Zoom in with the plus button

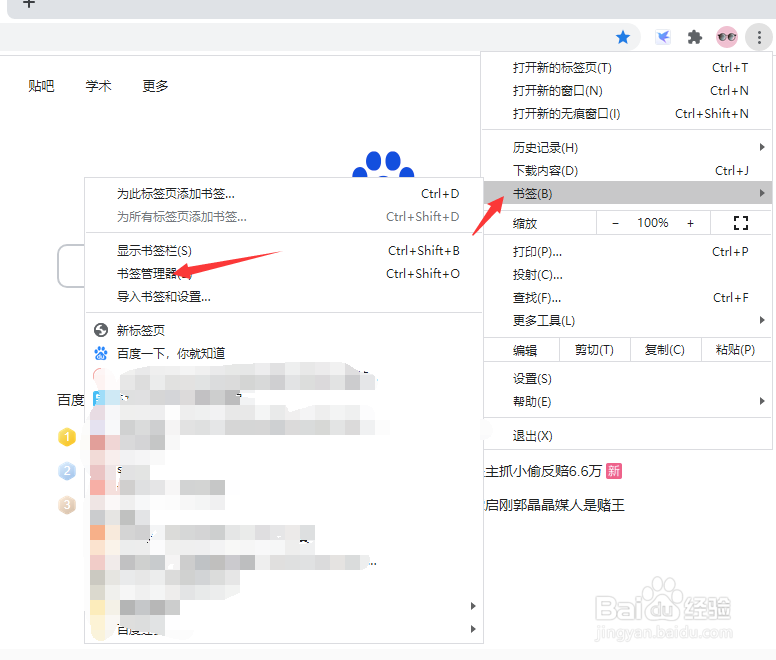(x=690, y=223)
